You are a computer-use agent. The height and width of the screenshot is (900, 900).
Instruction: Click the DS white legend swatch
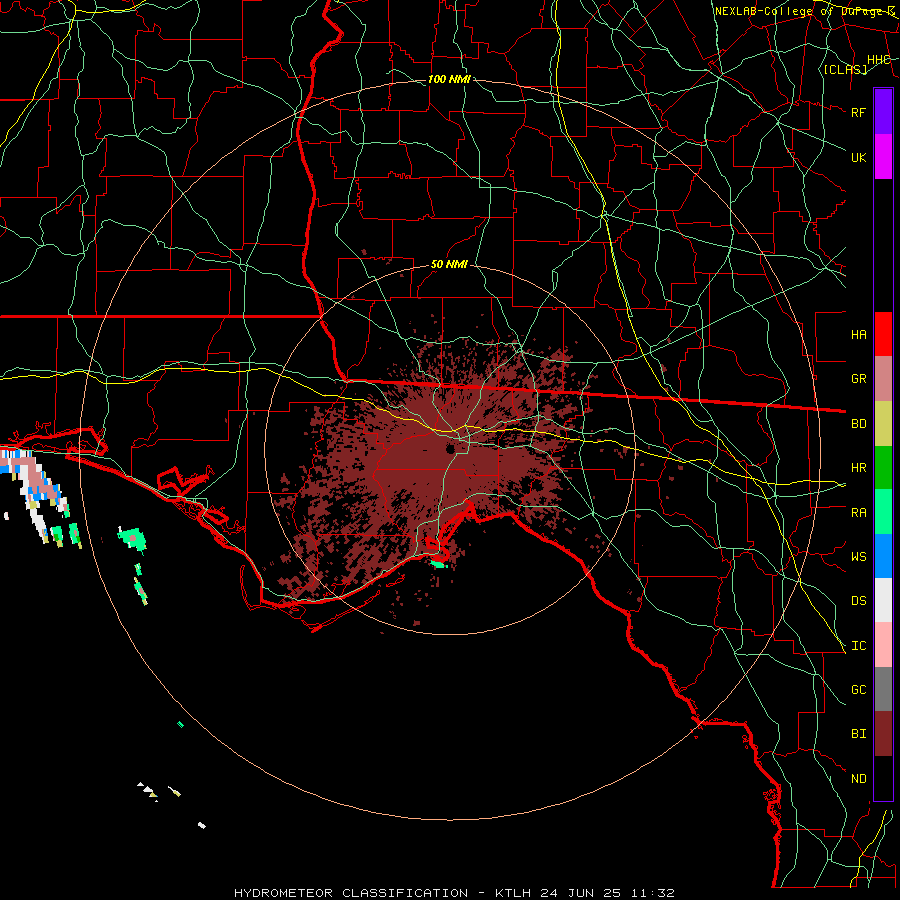tap(883, 600)
